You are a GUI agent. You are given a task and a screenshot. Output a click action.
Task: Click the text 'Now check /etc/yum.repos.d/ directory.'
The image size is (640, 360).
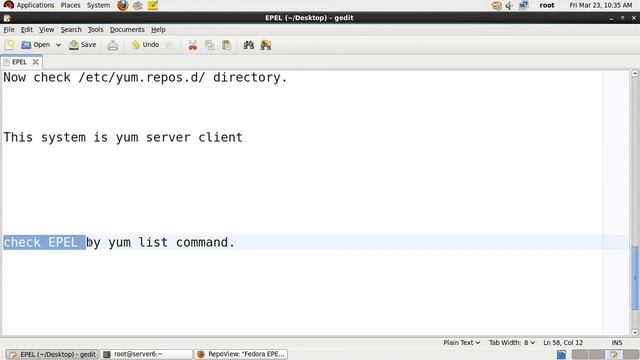[145, 77]
